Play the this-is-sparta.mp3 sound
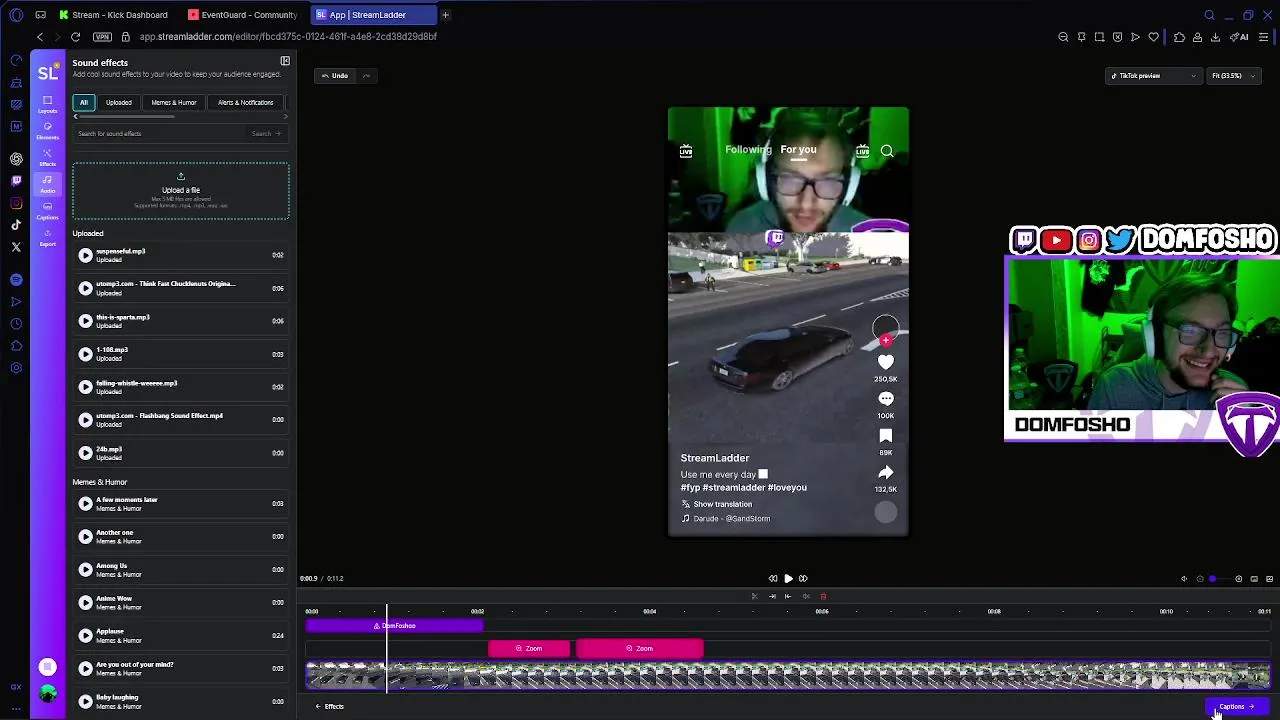This screenshot has height=720, width=1280. [x=85, y=321]
